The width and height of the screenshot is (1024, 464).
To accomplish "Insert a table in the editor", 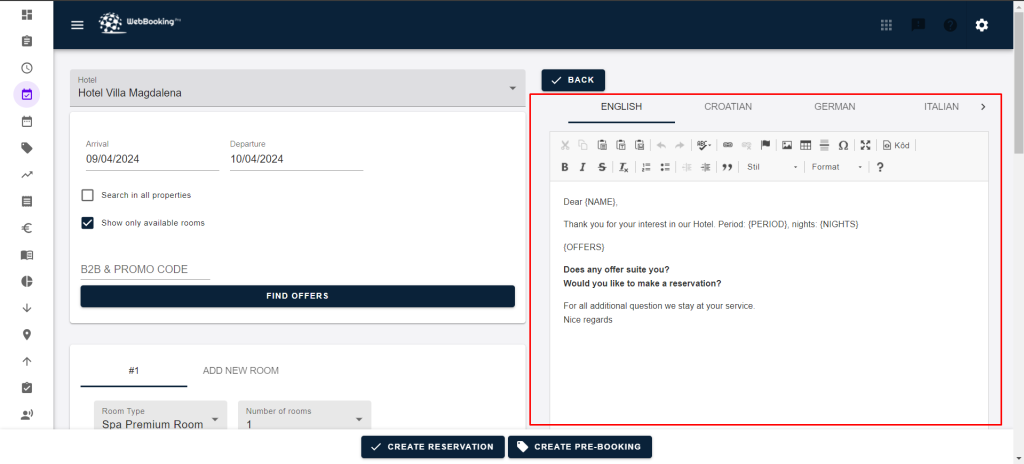I will pyautogui.click(x=806, y=145).
